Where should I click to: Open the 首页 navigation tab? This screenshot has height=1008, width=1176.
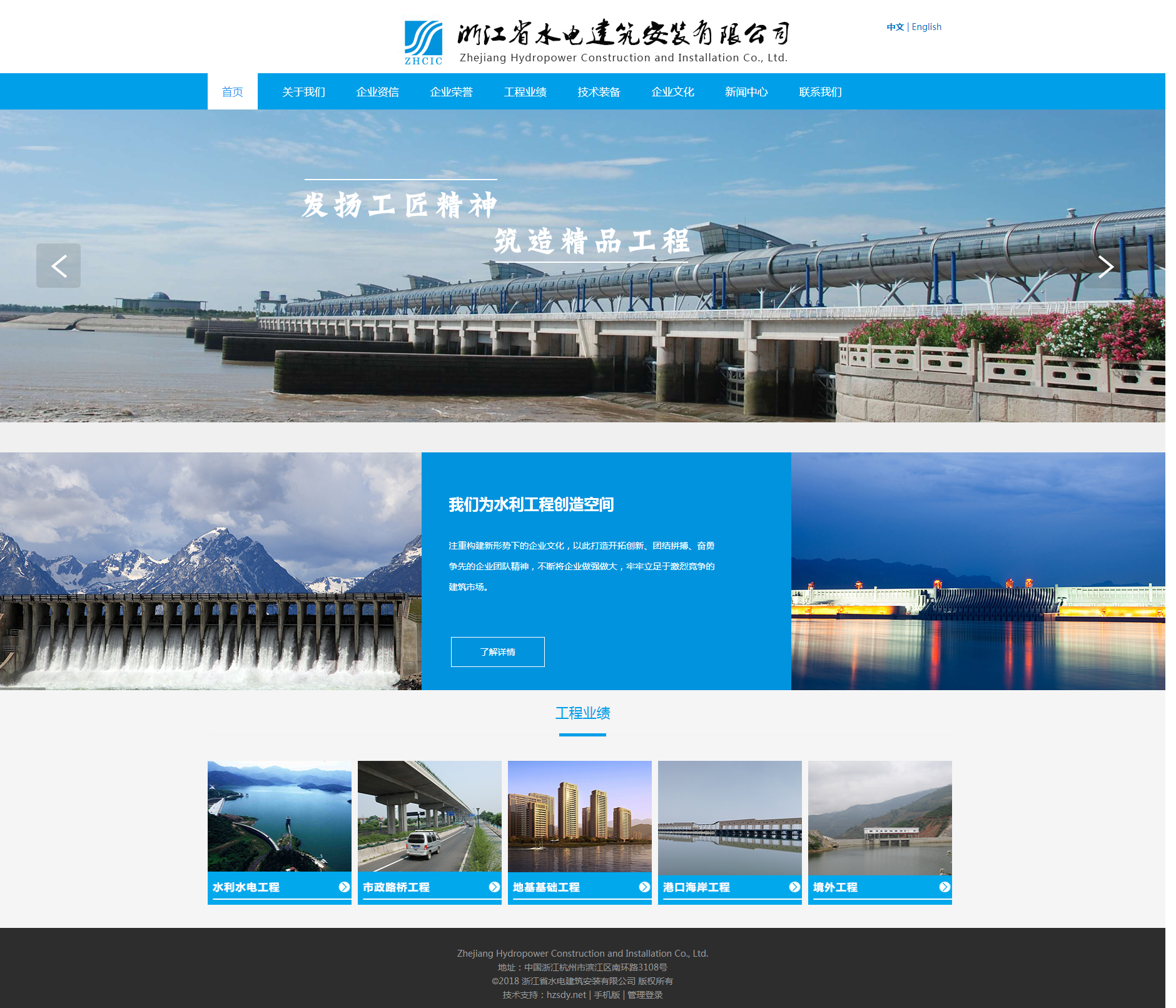pos(233,92)
